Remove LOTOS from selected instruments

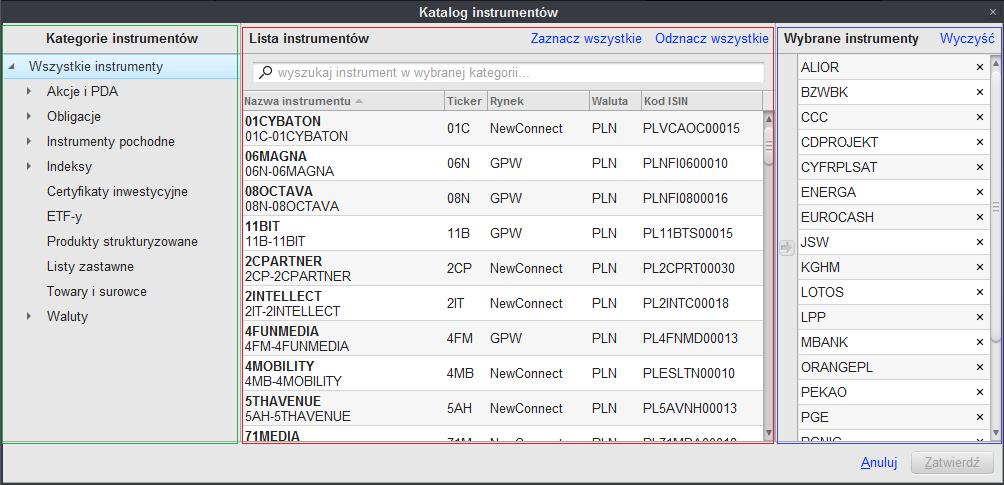(979, 292)
